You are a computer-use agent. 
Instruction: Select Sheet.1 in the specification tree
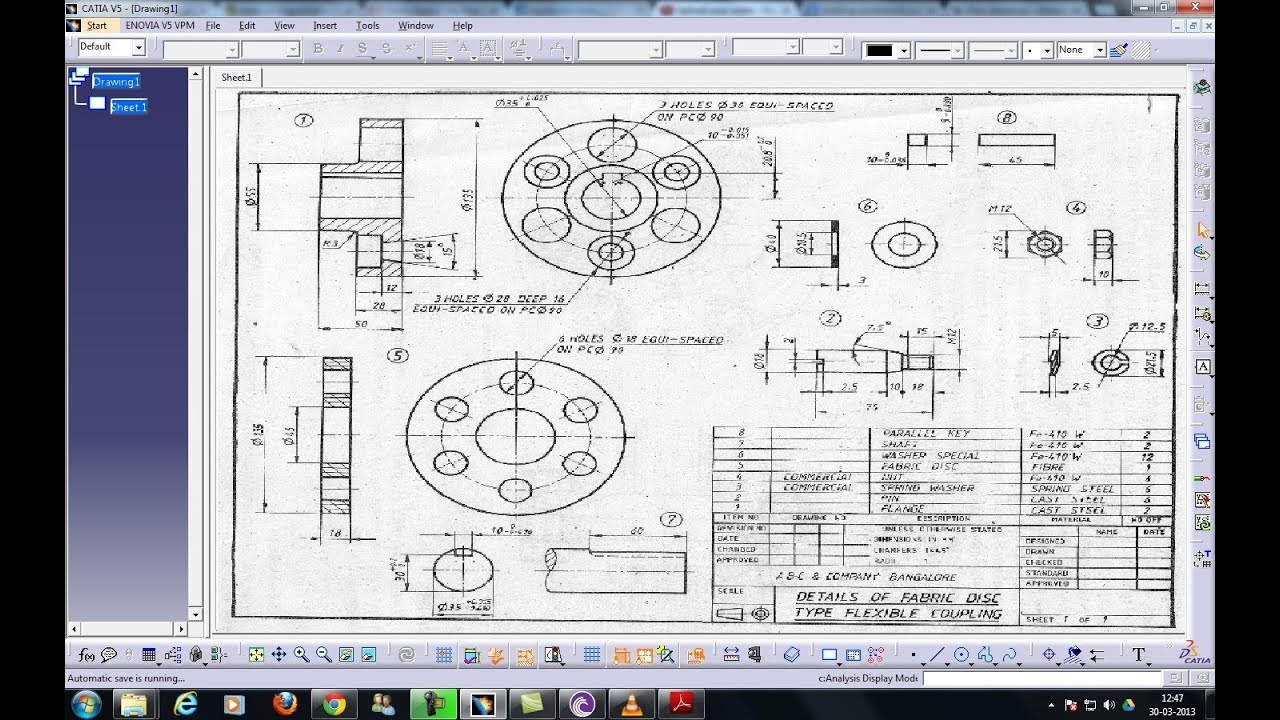pos(129,107)
